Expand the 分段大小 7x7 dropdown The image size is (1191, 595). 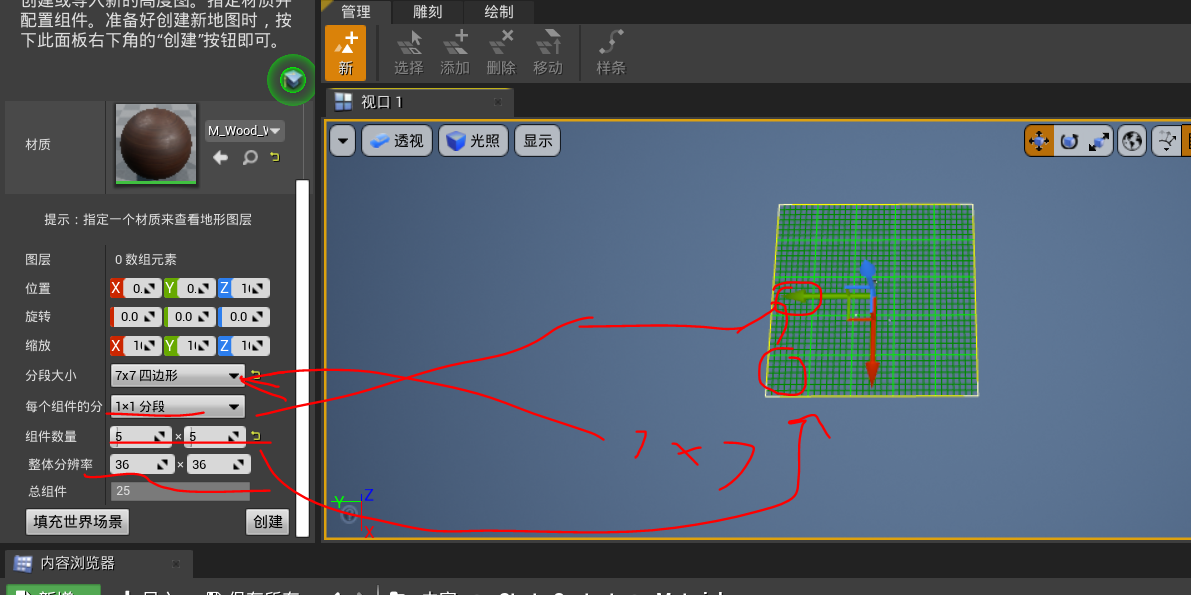point(177,375)
